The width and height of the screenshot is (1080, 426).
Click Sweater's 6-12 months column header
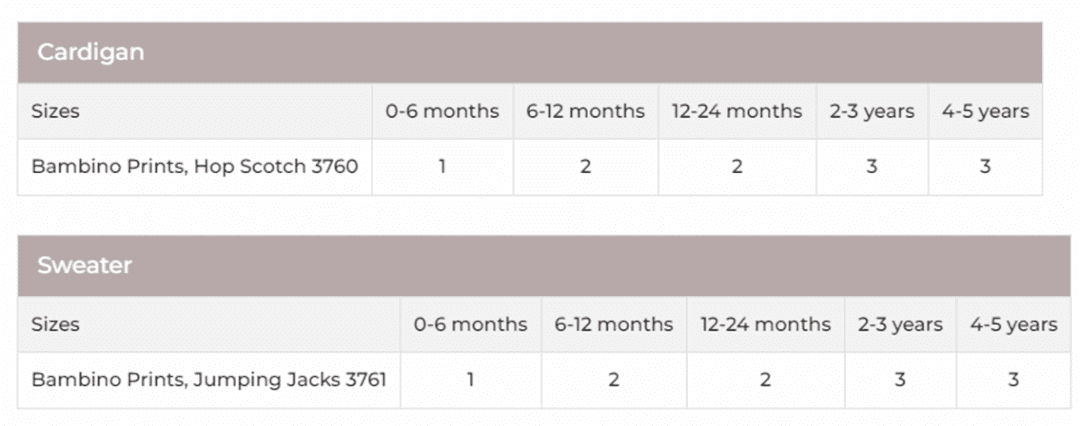point(613,324)
